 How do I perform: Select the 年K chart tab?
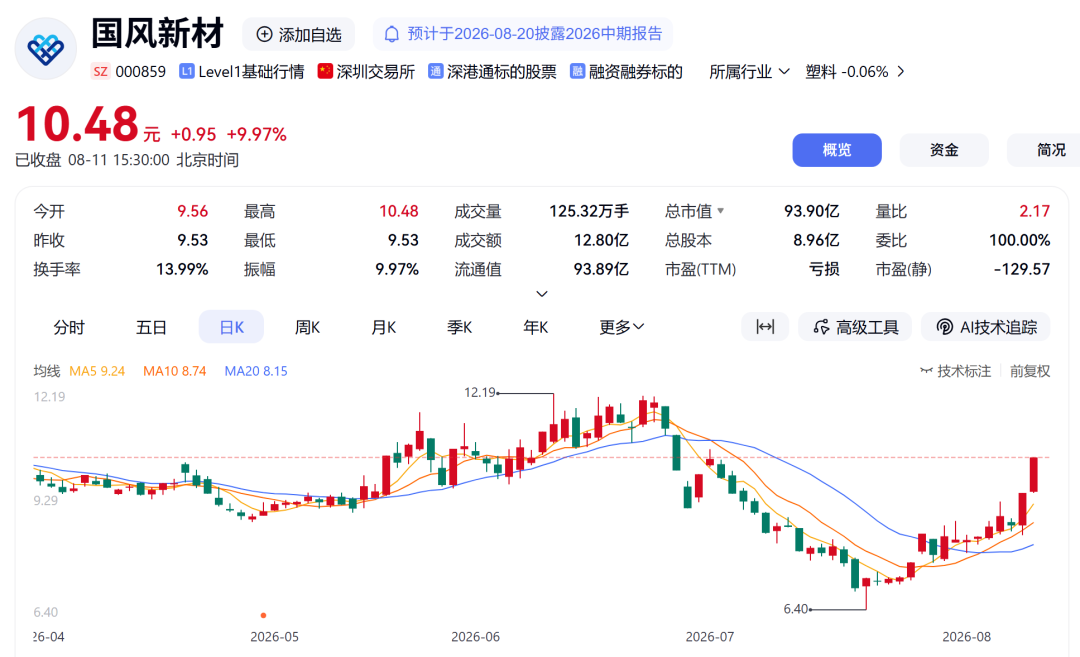535,327
